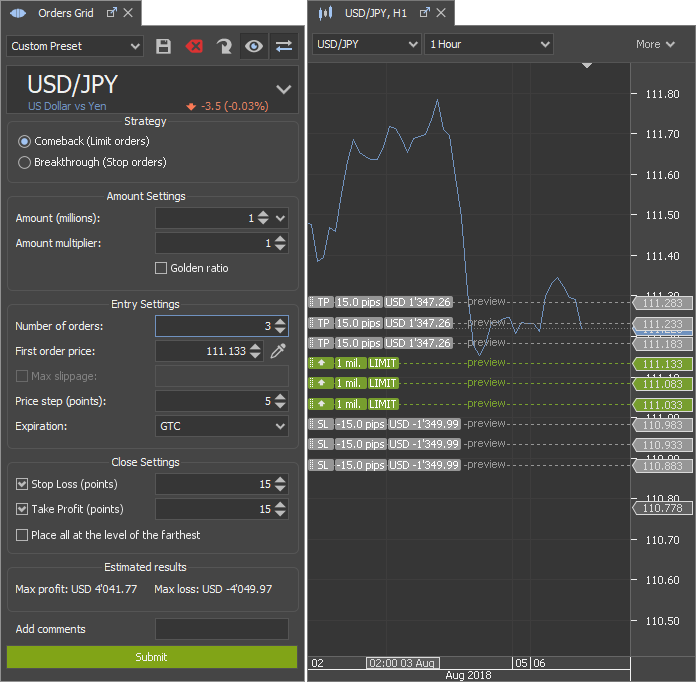Open the Custom Preset dropdown
Screen dimensions: 696x682
(x=75, y=46)
